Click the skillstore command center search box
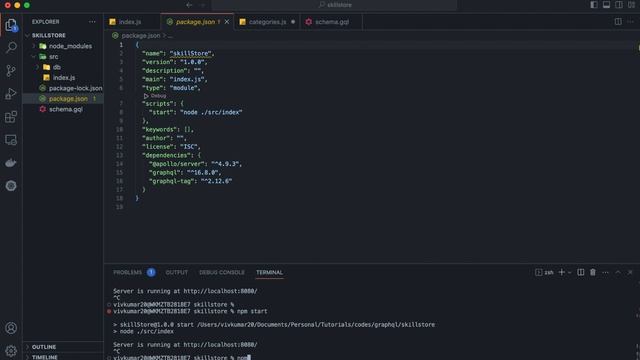 point(334,5)
